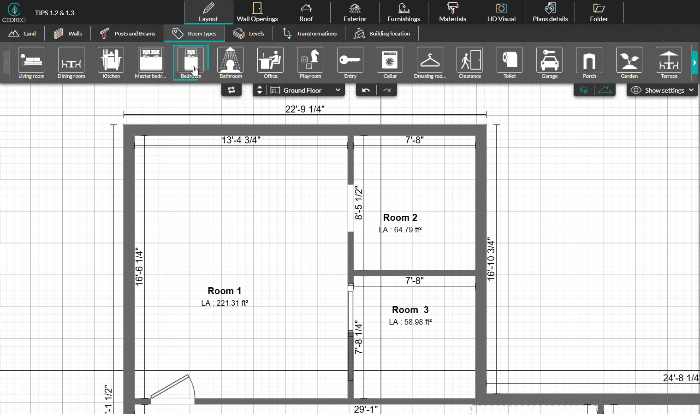Pick the Bathroom room type

(x=231, y=62)
